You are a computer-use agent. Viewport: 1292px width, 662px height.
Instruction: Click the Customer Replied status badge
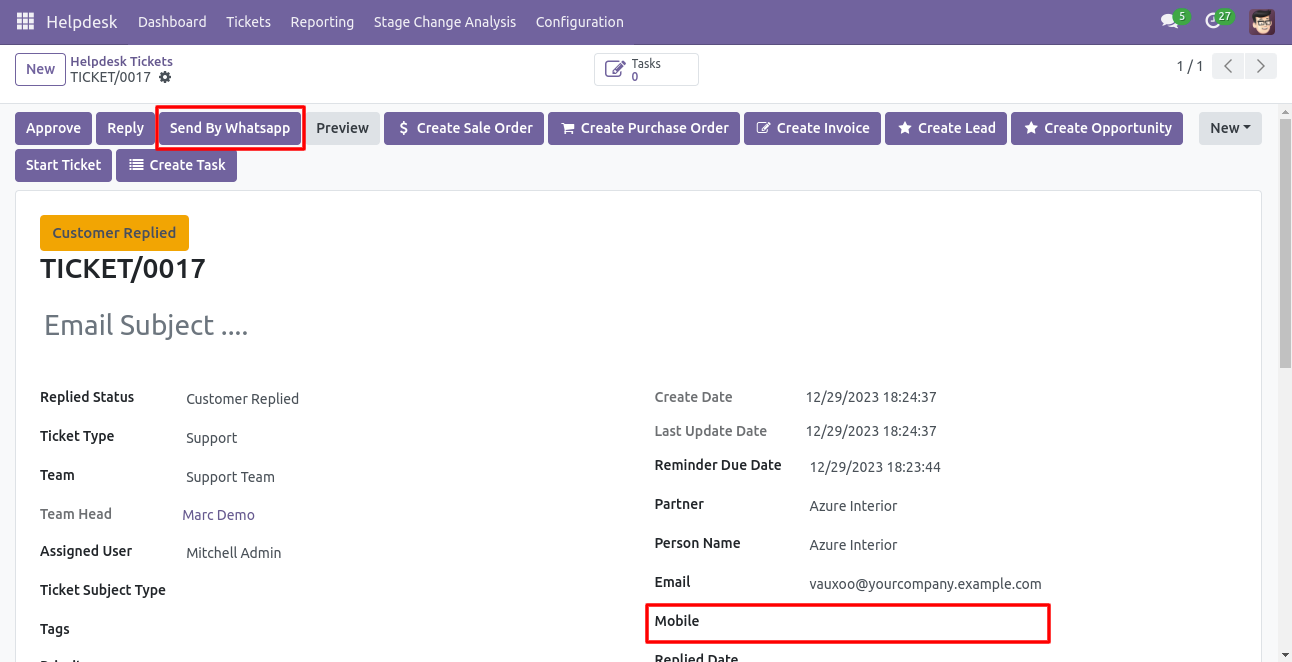114,233
